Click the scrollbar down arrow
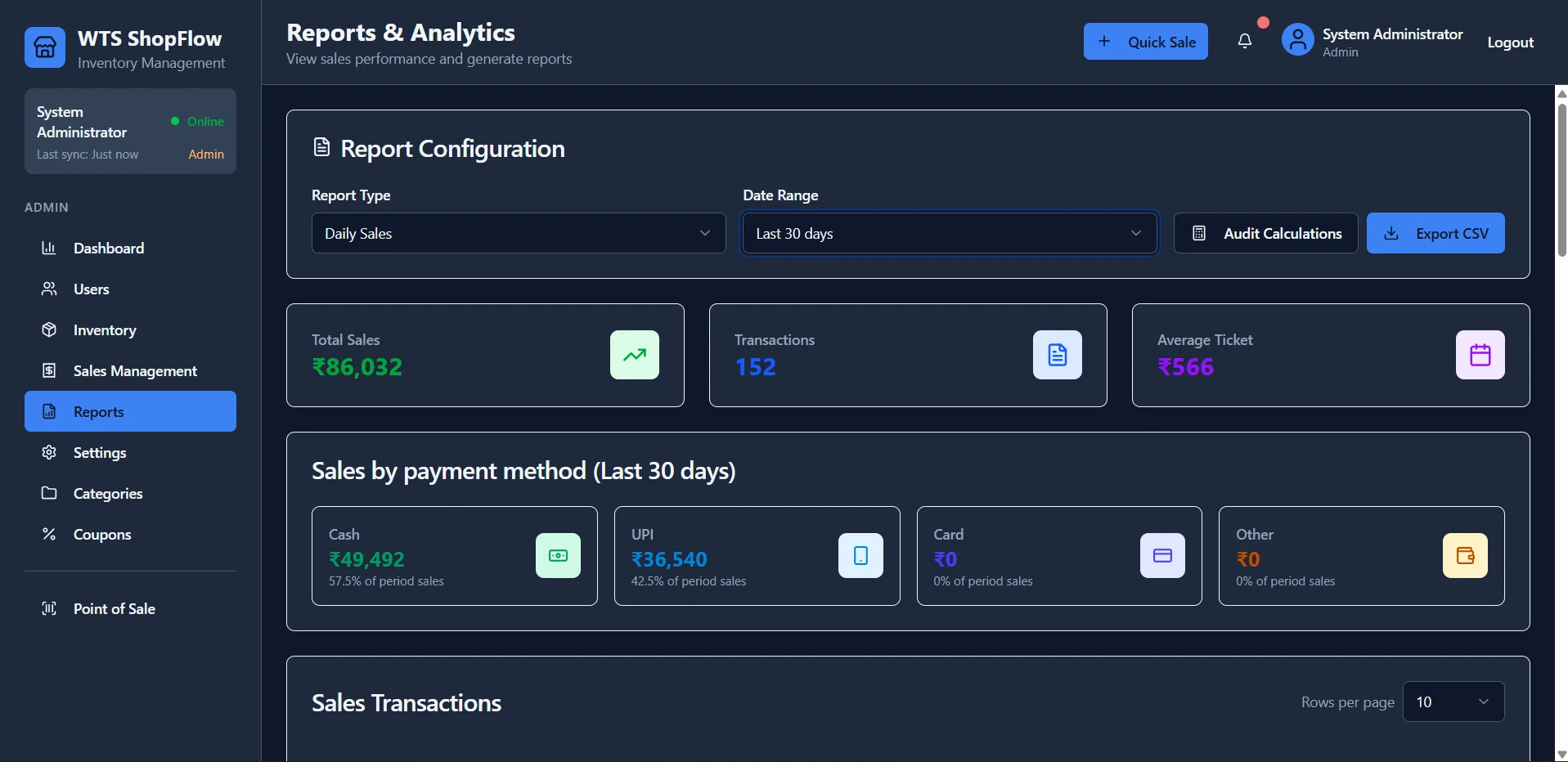 [1561, 755]
